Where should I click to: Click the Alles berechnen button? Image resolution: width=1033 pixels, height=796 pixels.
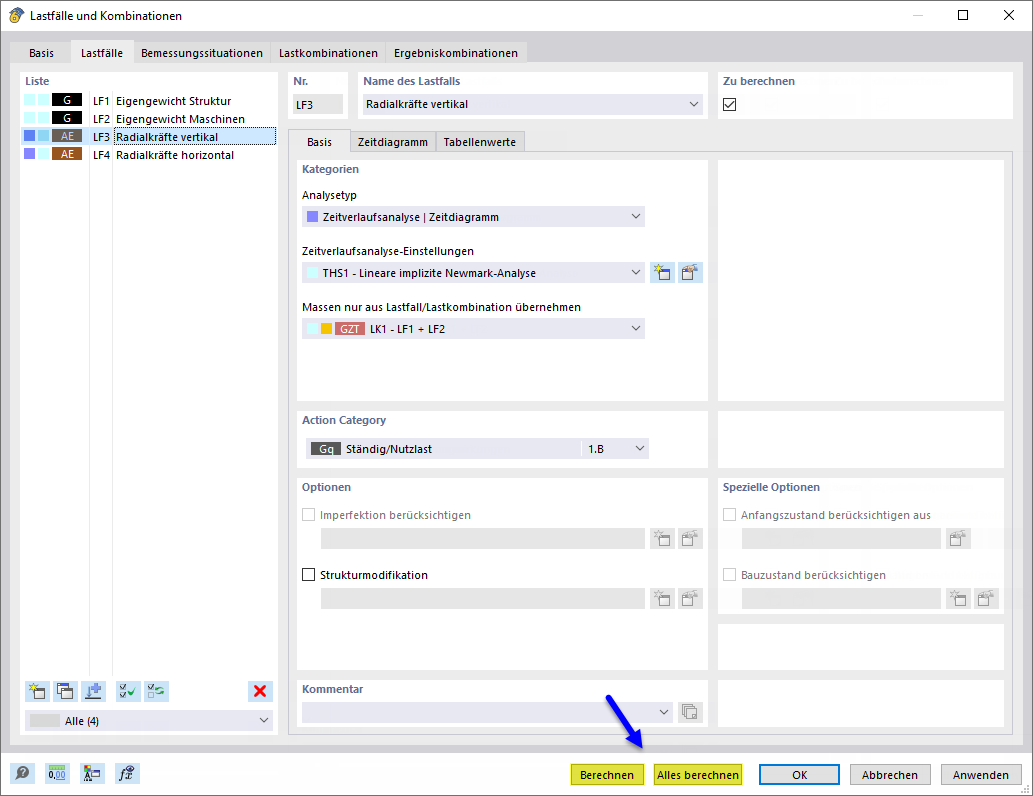[698, 775]
